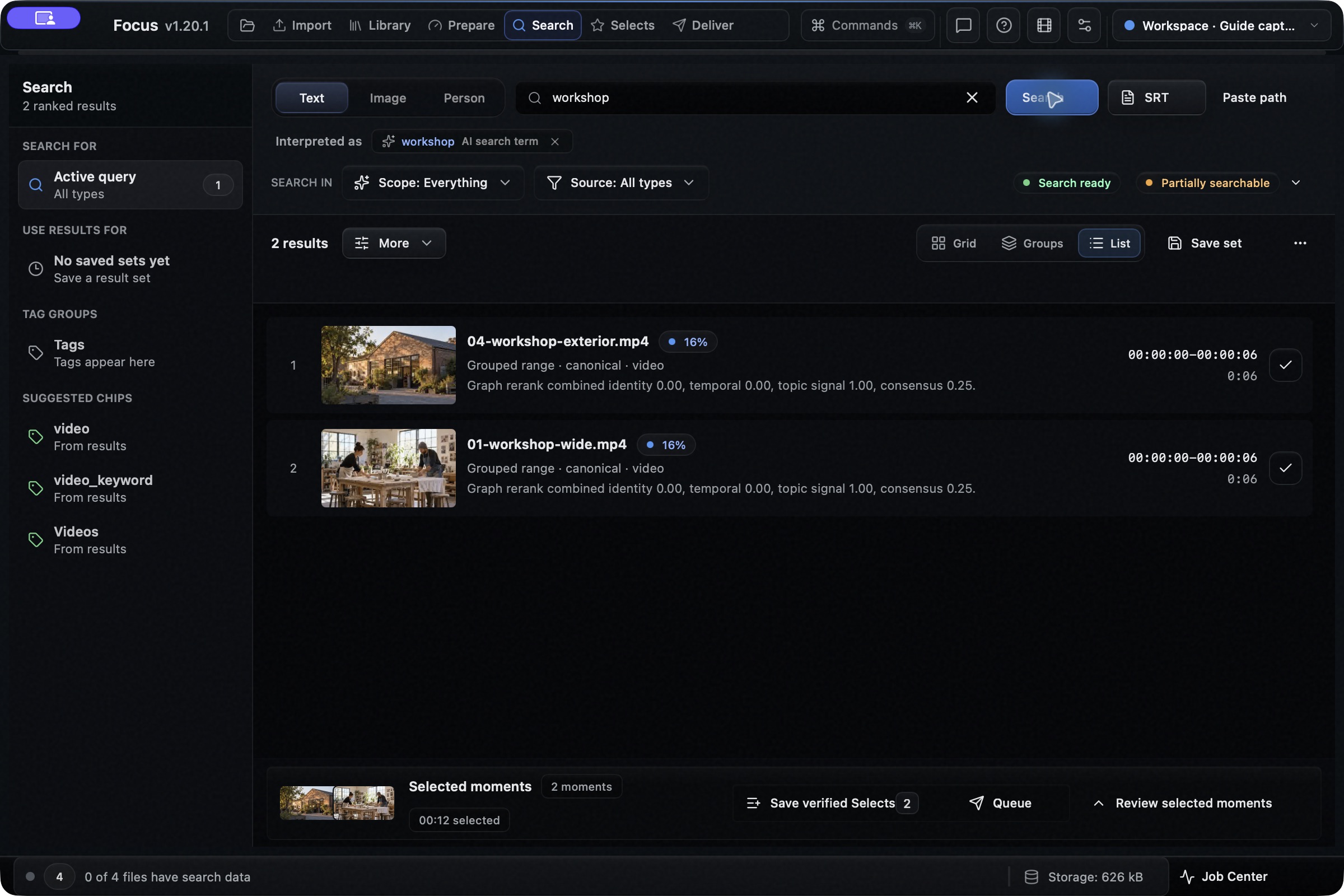Screen dimensions: 1344x896
Task: Open the settings sliders icon in toolbar
Action: pos(1084,25)
